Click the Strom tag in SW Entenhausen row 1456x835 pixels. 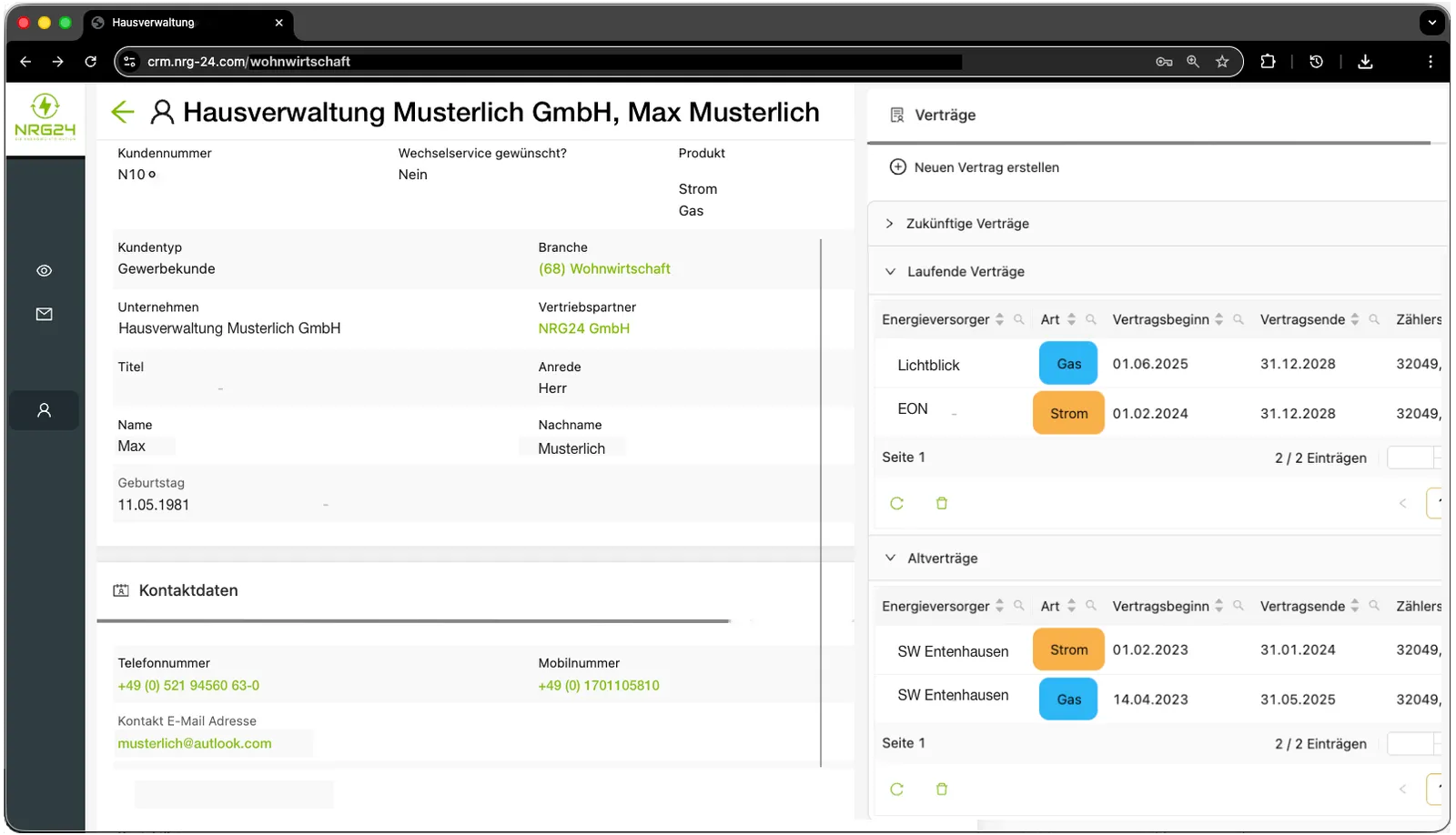[x=1068, y=650]
